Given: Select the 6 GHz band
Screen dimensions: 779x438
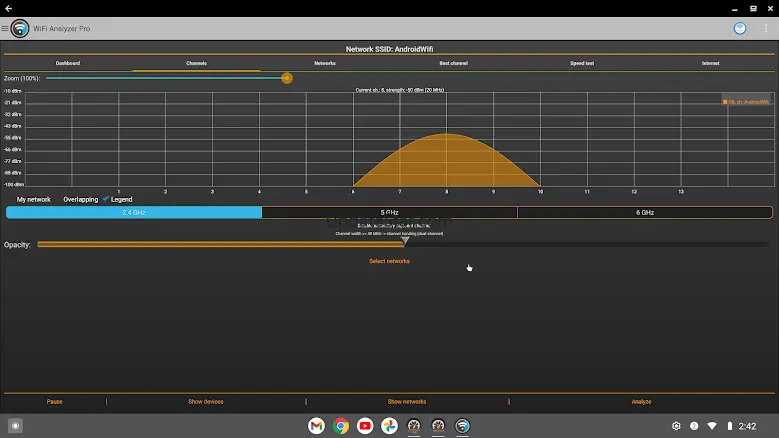Looking at the screenshot, I should pyautogui.click(x=645, y=213).
